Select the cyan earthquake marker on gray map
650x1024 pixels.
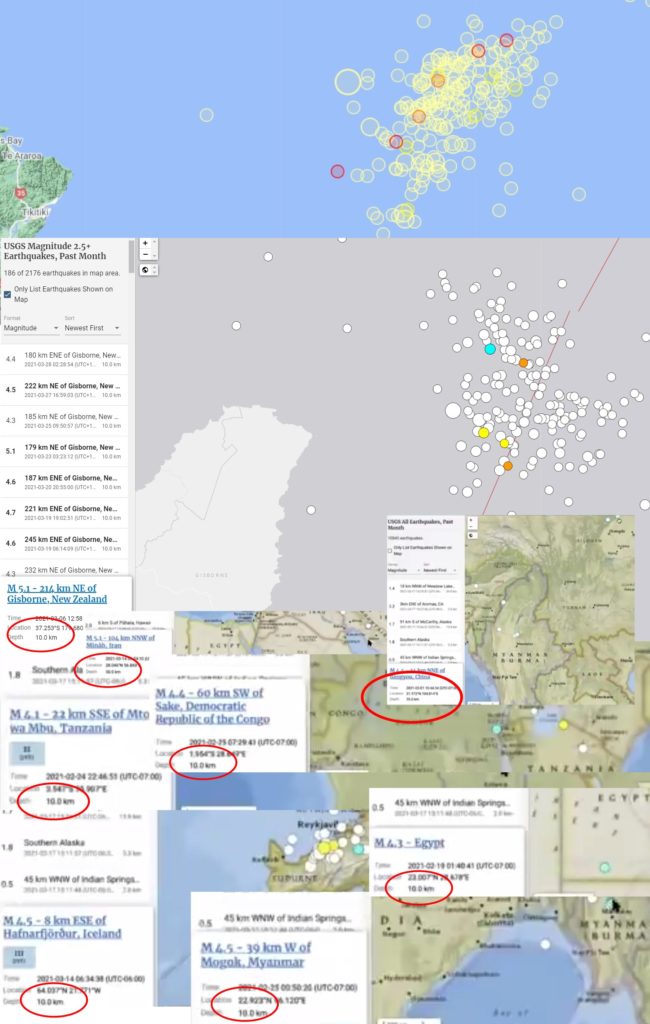coord(490,349)
